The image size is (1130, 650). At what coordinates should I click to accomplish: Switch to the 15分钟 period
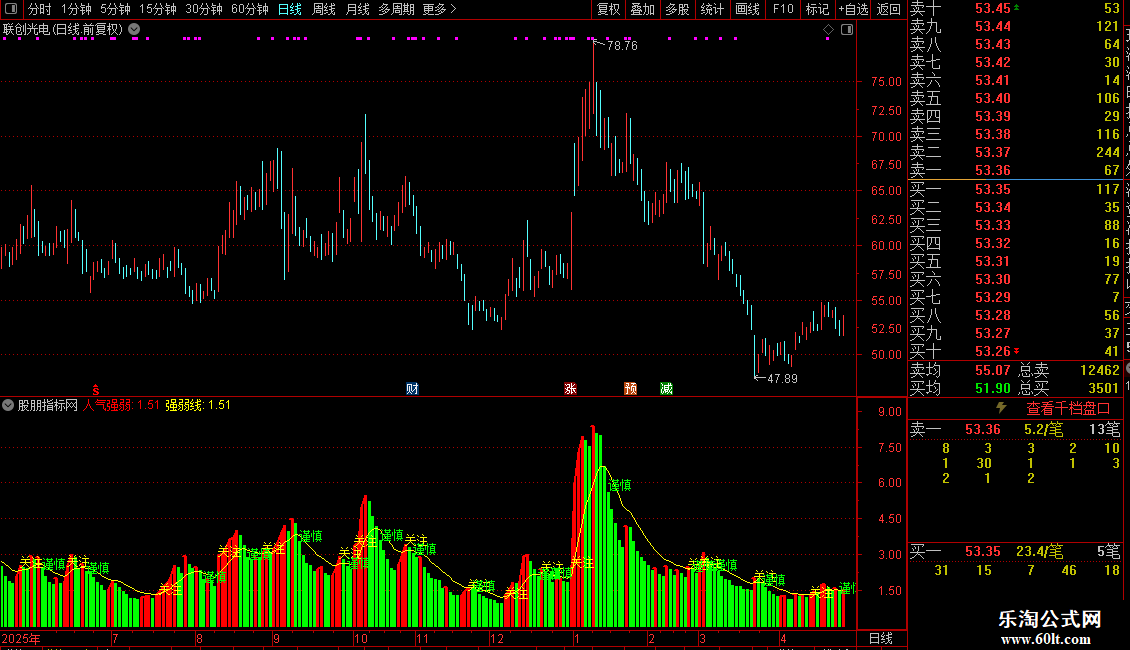point(158,9)
